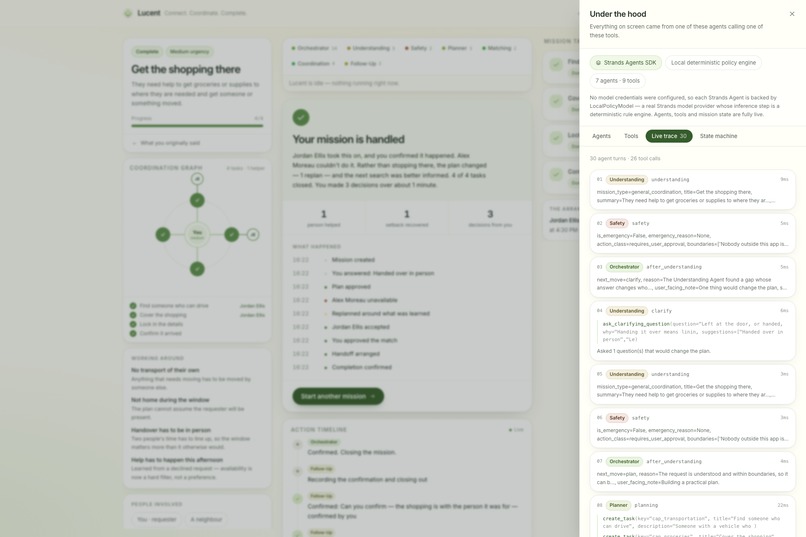Click the Safety agent status chip
The height and width of the screenshot is (537, 806).
pos(418,48)
